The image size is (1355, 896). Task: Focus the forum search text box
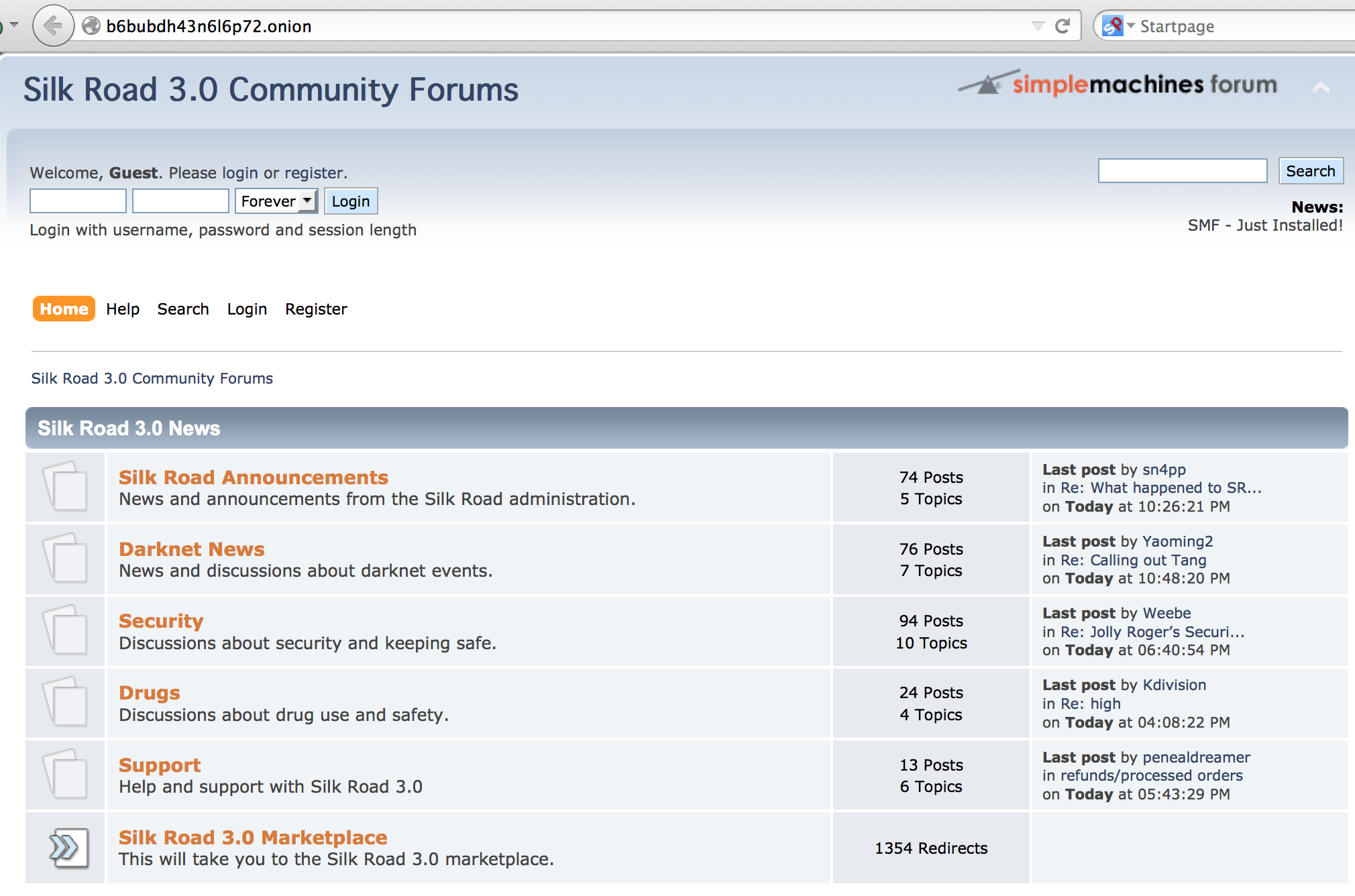(x=1182, y=171)
